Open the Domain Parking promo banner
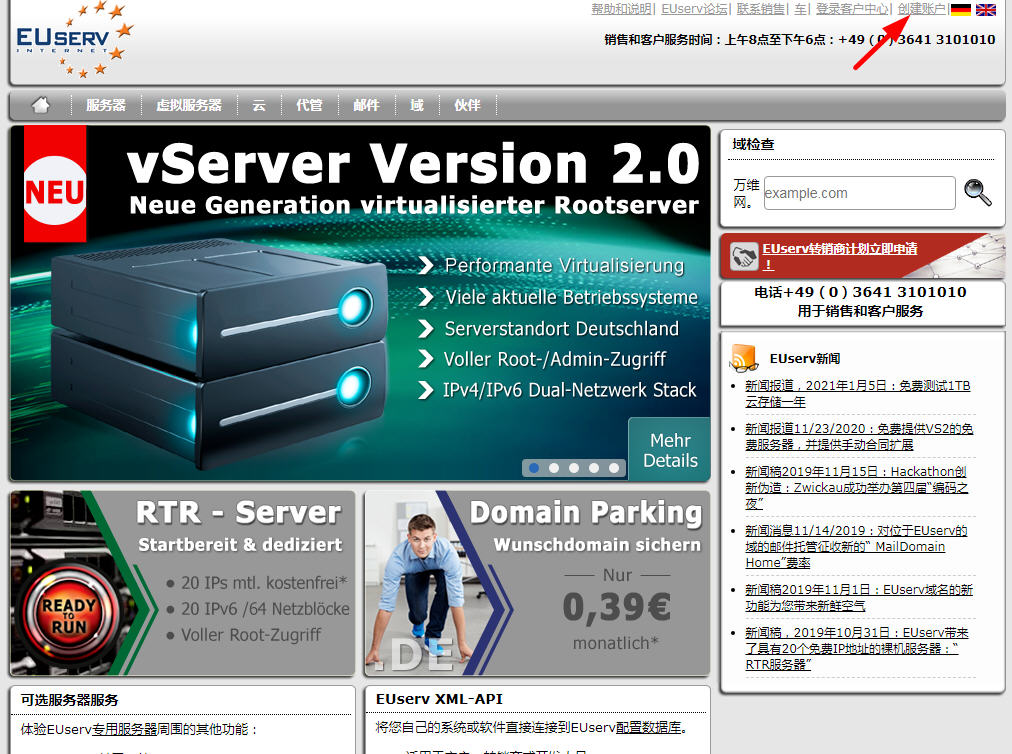The width and height of the screenshot is (1012, 754). pyautogui.click(x=537, y=584)
